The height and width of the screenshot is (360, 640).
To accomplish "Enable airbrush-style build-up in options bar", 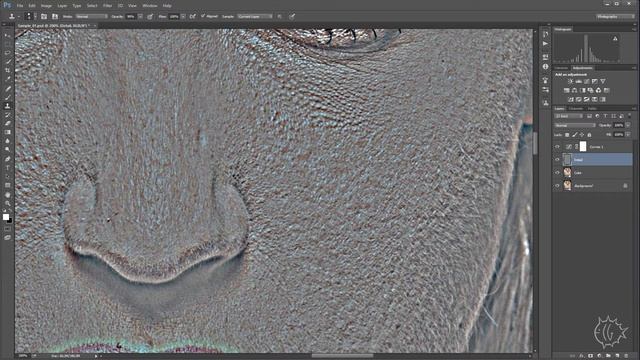I will (192, 16).
